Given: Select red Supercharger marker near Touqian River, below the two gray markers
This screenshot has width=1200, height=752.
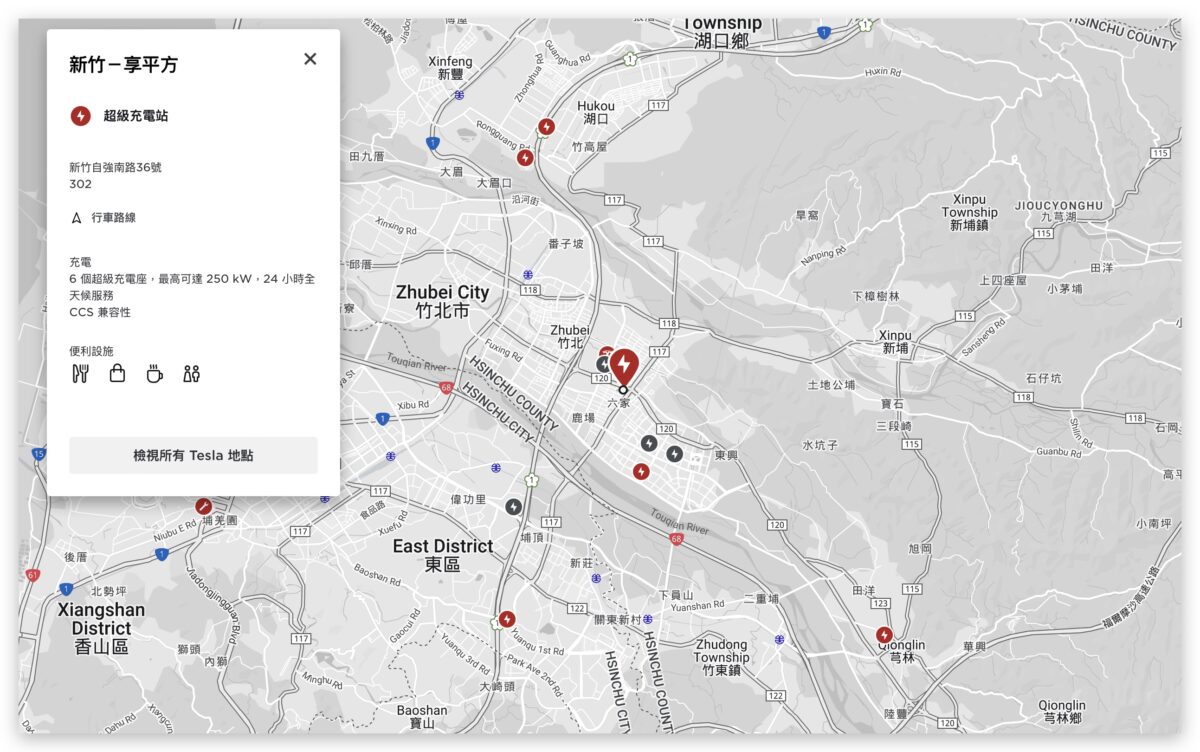Looking at the screenshot, I should 642,471.
